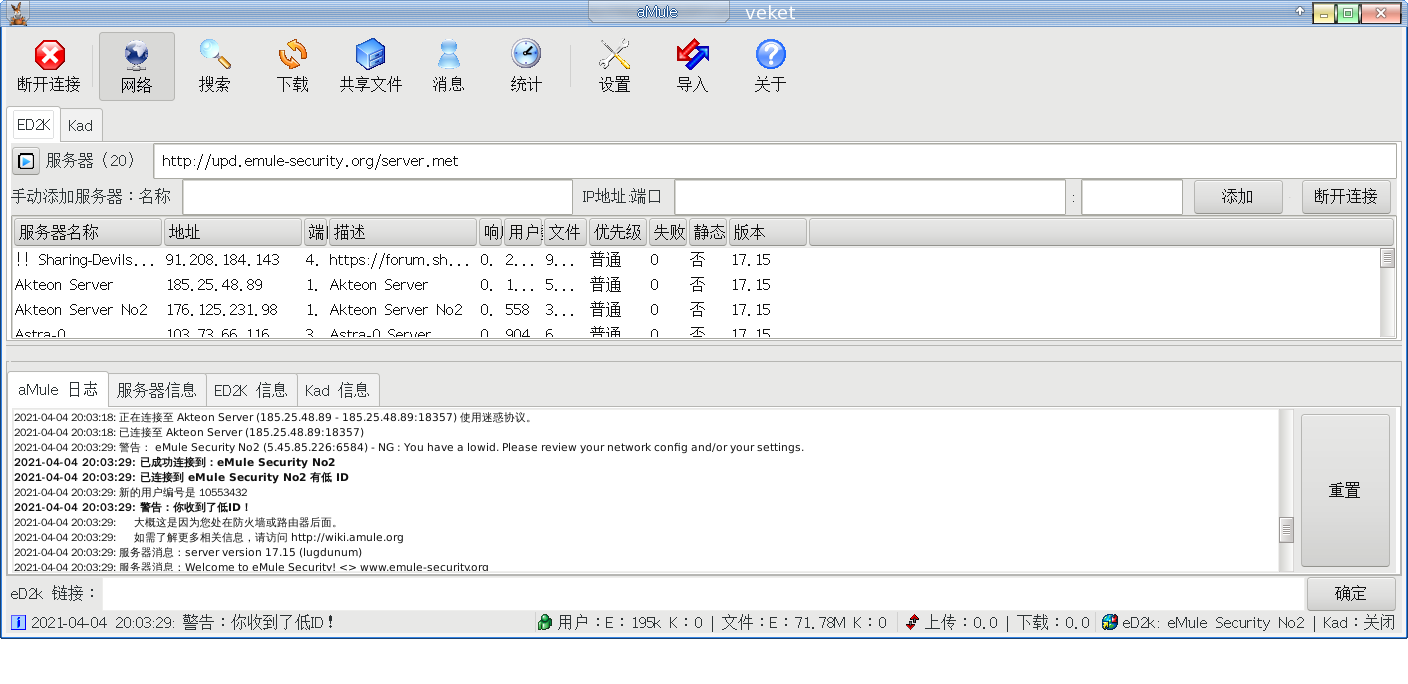The height and width of the screenshot is (684, 1408).
Task: Click the 服务器 (20) label
Action: tap(91, 161)
